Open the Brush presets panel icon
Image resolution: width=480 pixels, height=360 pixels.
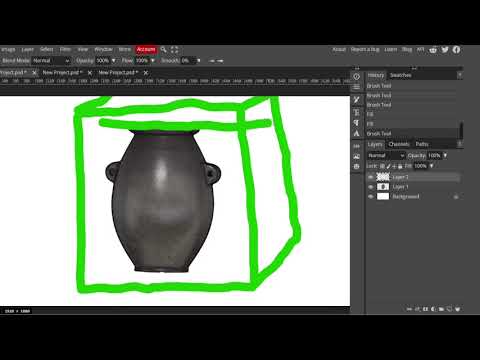(x=357, y=100)
